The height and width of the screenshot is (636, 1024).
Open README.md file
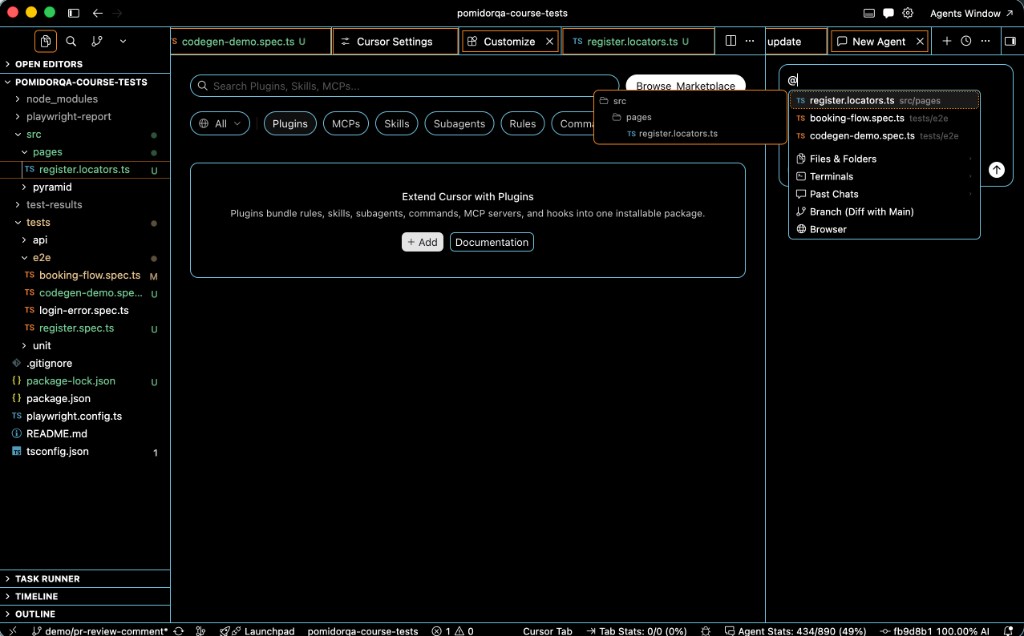tap(85, 434)
